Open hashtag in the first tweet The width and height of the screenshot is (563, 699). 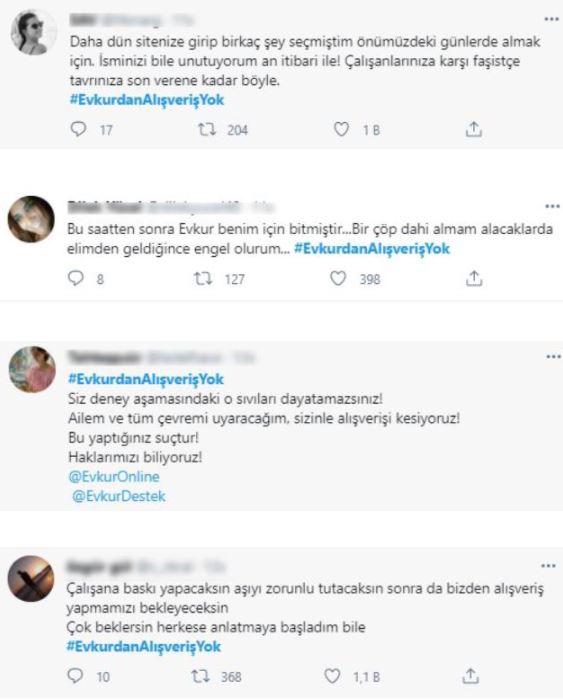[147, 100]
